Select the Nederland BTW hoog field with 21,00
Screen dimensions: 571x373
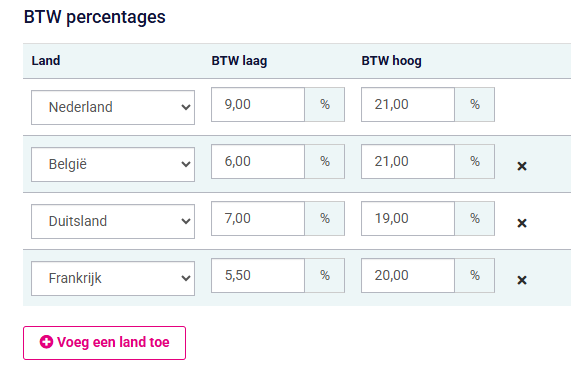tap(408, 105)
